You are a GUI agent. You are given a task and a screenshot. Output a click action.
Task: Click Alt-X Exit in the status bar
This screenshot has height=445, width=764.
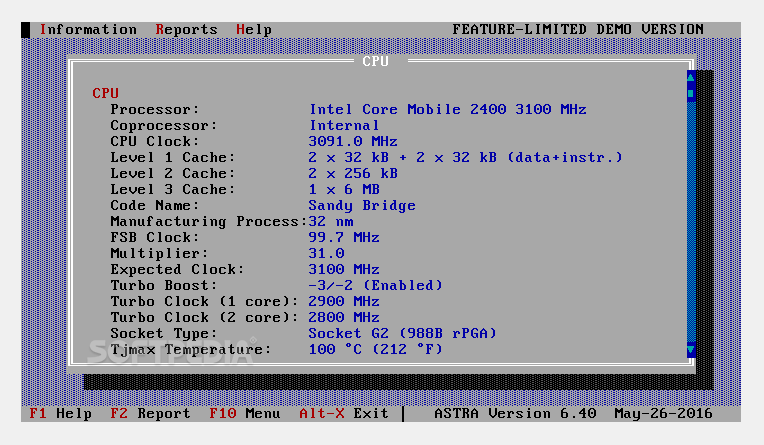coord(344,414)
